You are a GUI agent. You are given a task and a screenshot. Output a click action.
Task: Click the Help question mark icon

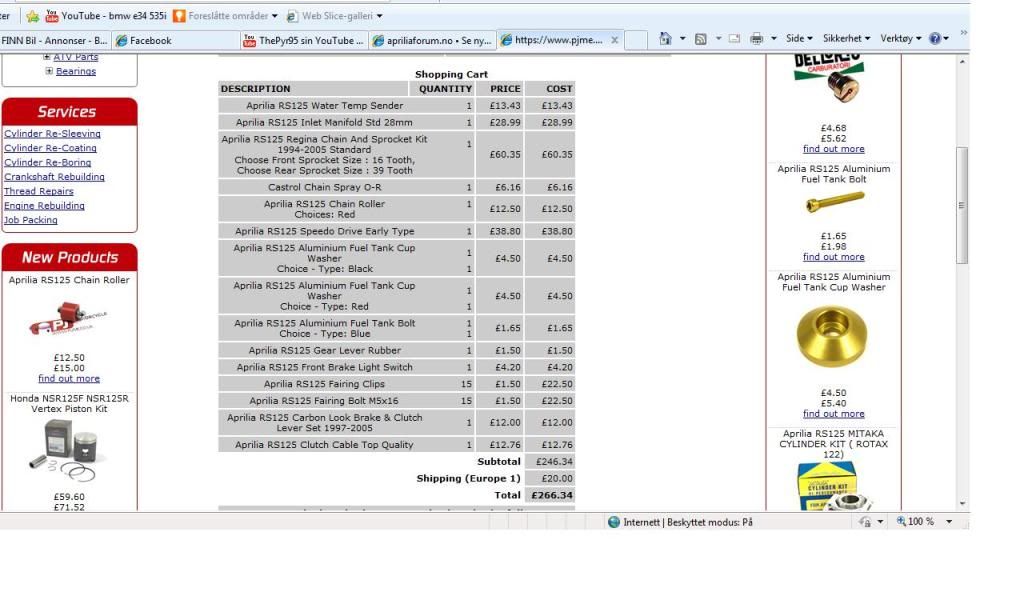935,39
